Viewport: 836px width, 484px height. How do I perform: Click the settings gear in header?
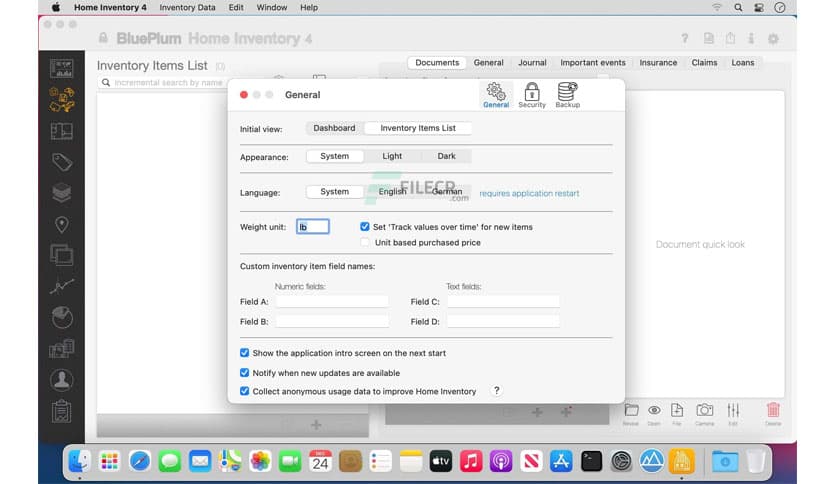point(772,39)
